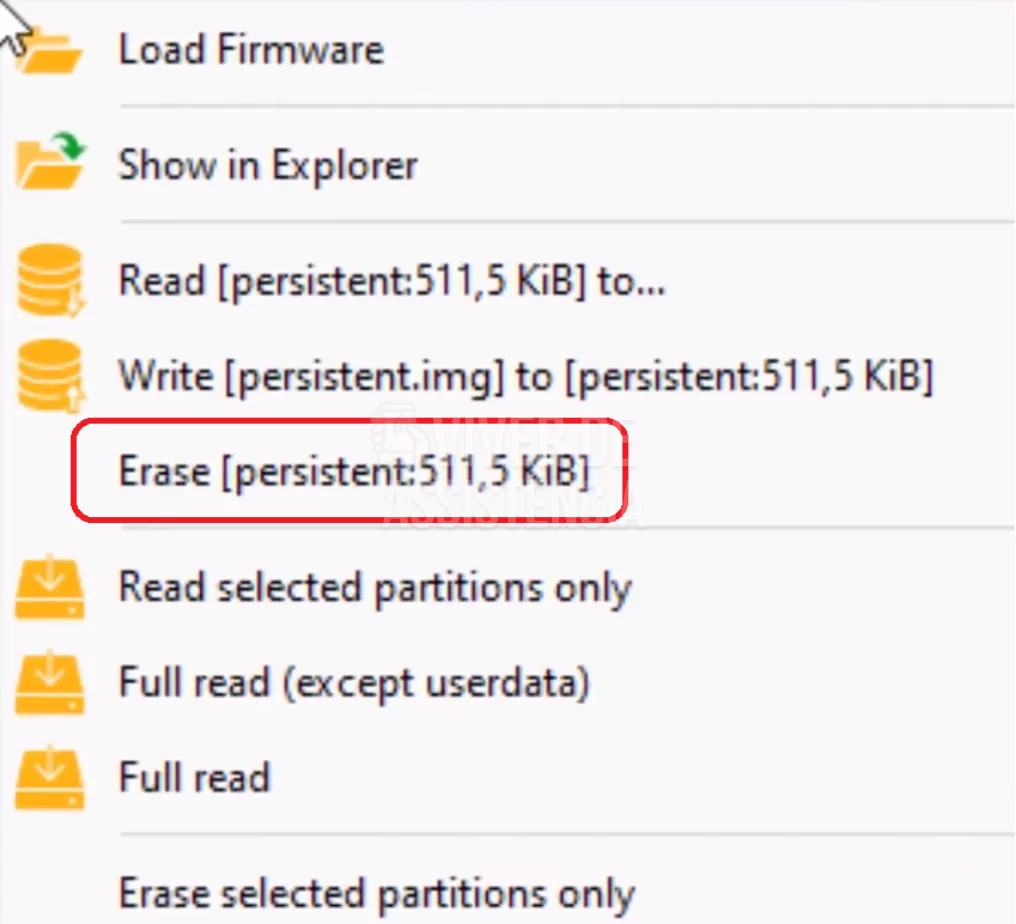
Task: Choose Load Firmware from the menu
Action: pyautogui.click(x=251, y=50)
